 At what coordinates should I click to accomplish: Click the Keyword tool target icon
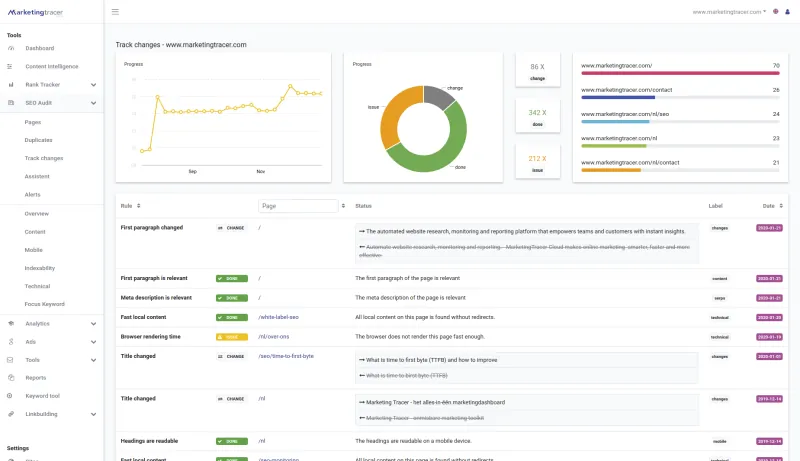click(10, 396)
